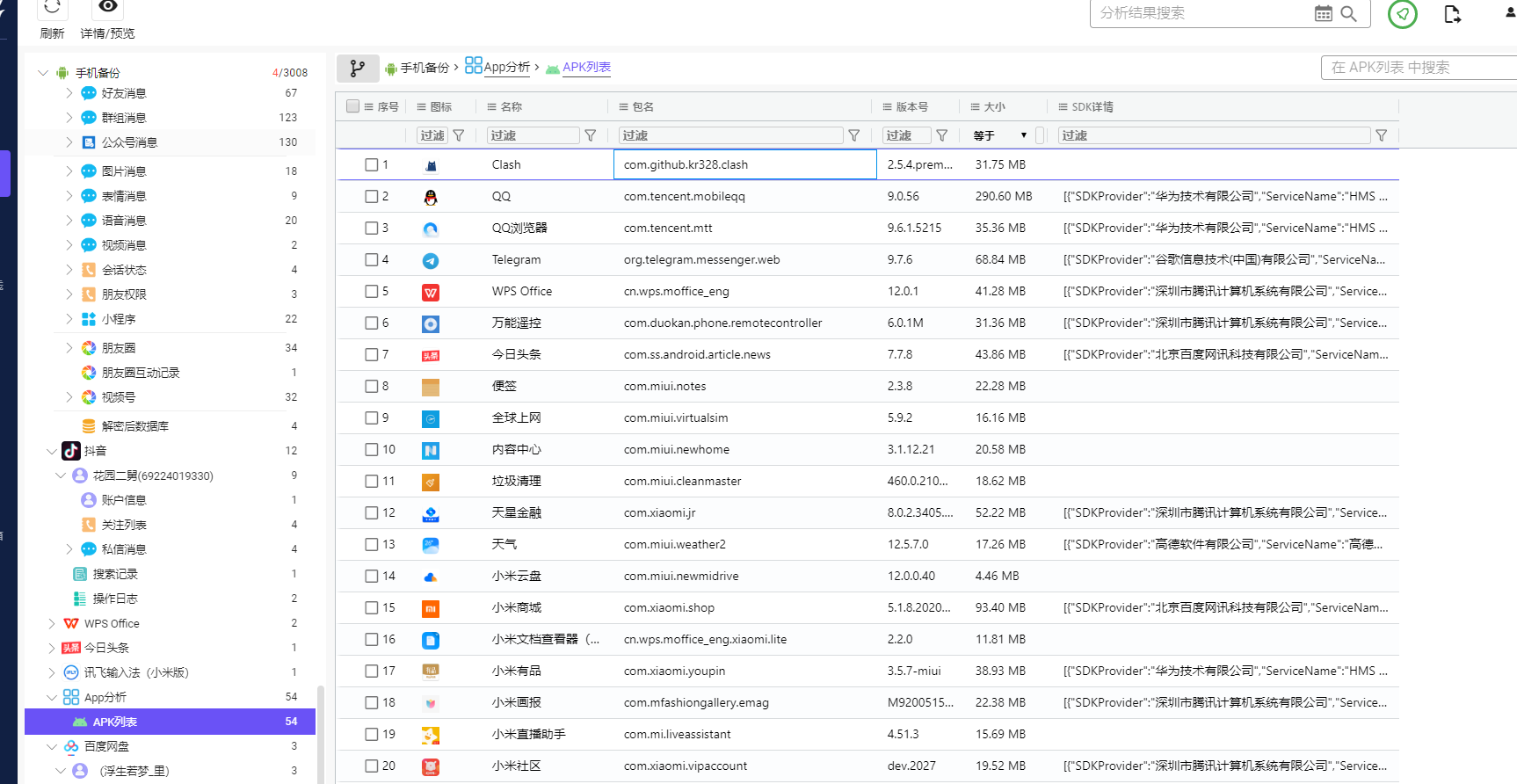Image resolution: width=1517 pixels, height=784 pixels.
Task: Check the checkbox for row 2 QQ
Action: coord(372,196)
